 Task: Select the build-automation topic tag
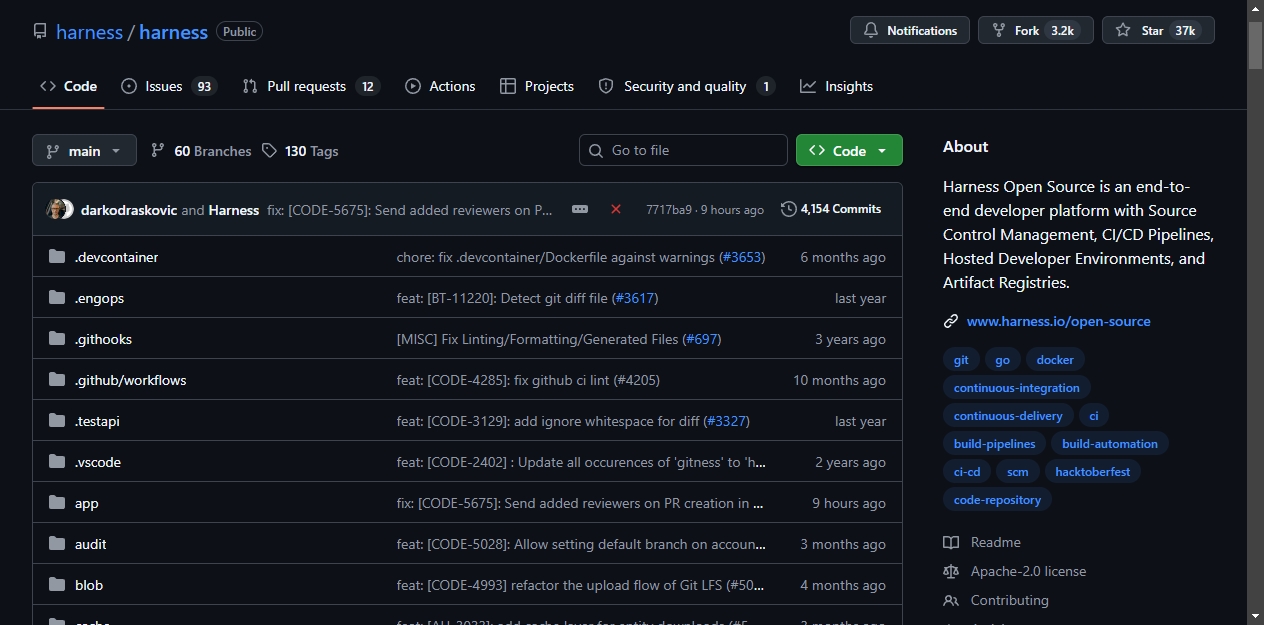(x=1110, y=444)
